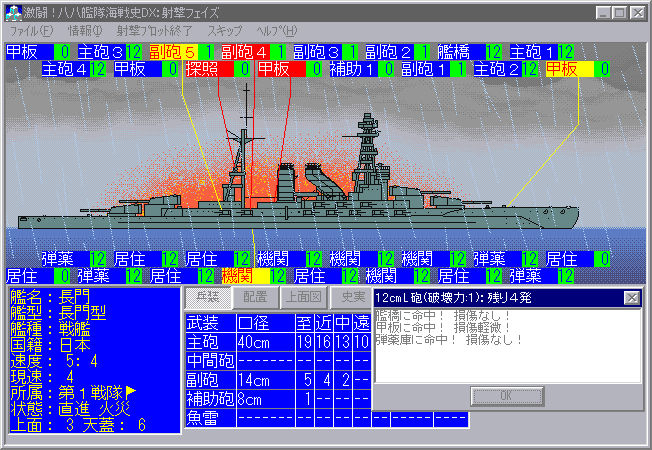Viewport: 652px width, 450px height.
Task: Click the app icon in the title bar
Action: (12, 12)
